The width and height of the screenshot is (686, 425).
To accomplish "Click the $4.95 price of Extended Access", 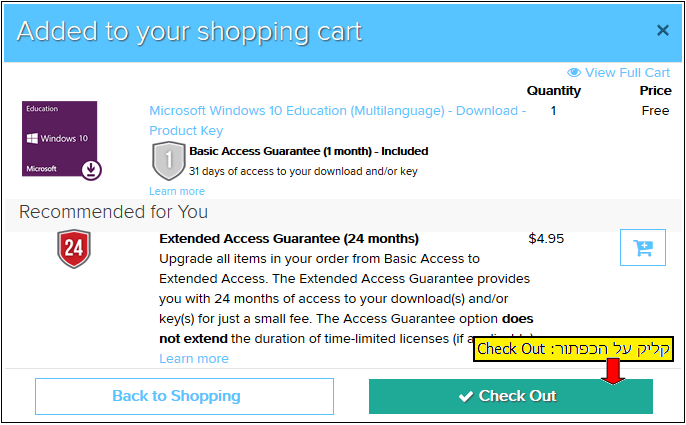I will click(x=546, y=239).
